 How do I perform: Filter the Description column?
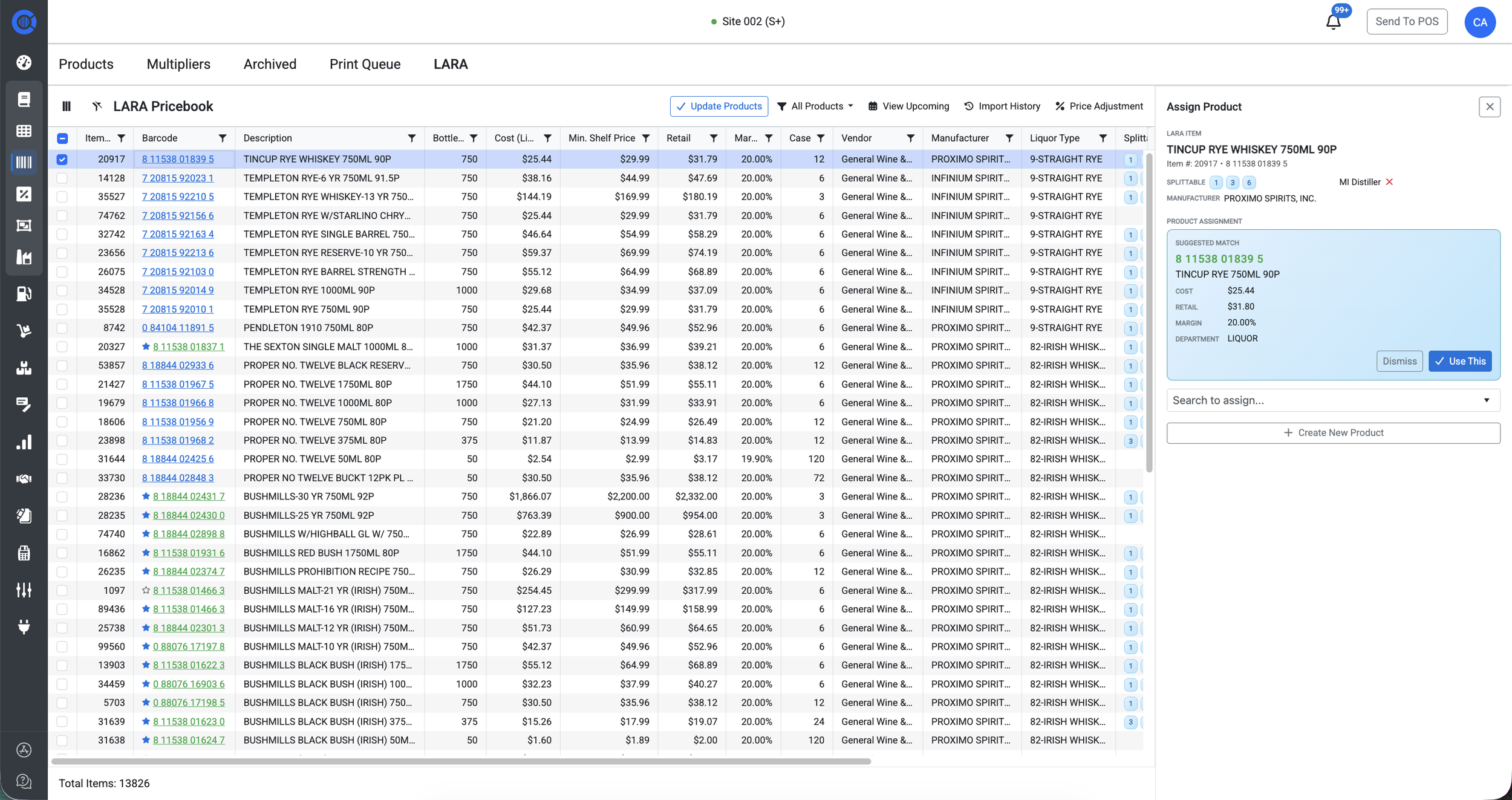pos(412,138)
